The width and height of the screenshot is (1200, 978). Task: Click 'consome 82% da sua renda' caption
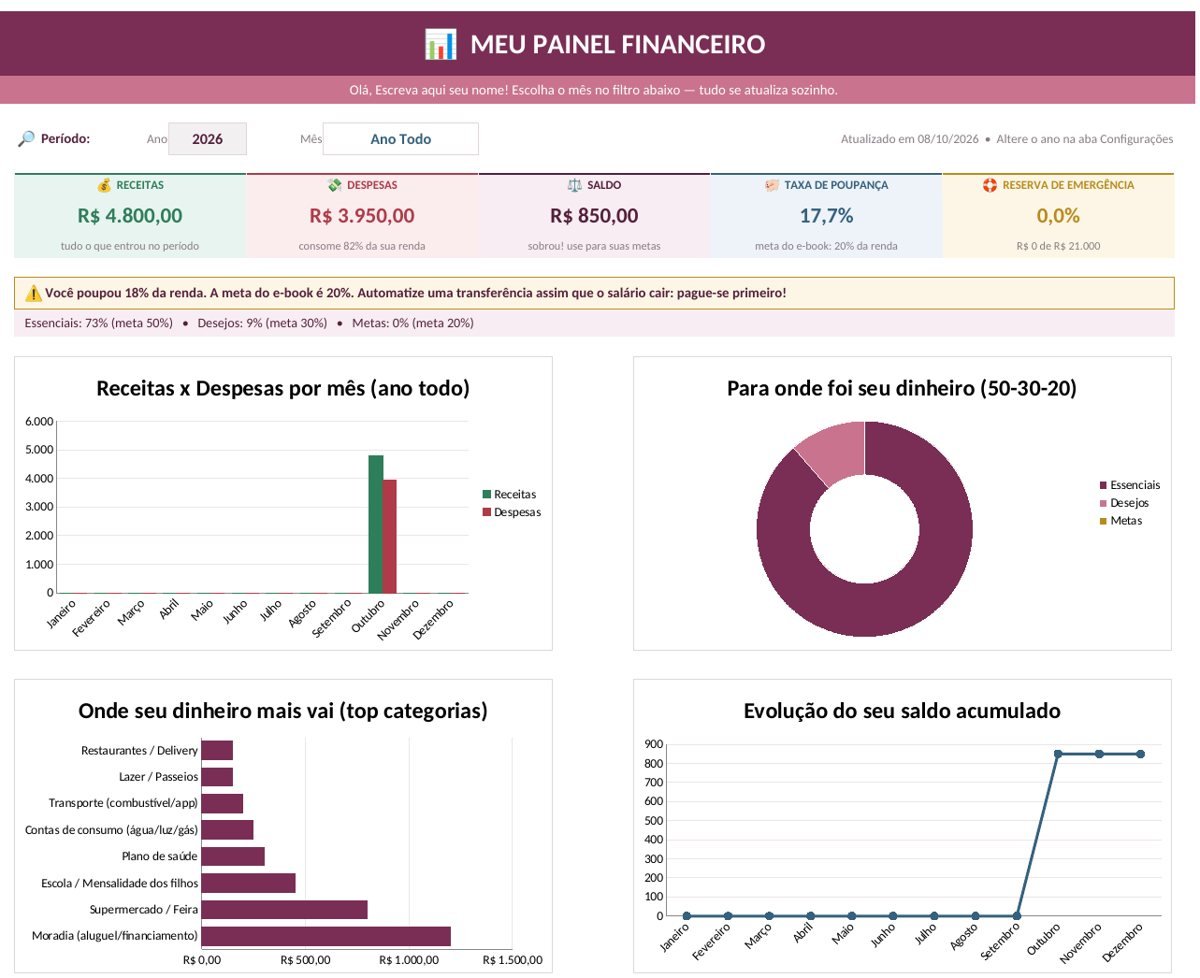point(362,246)
